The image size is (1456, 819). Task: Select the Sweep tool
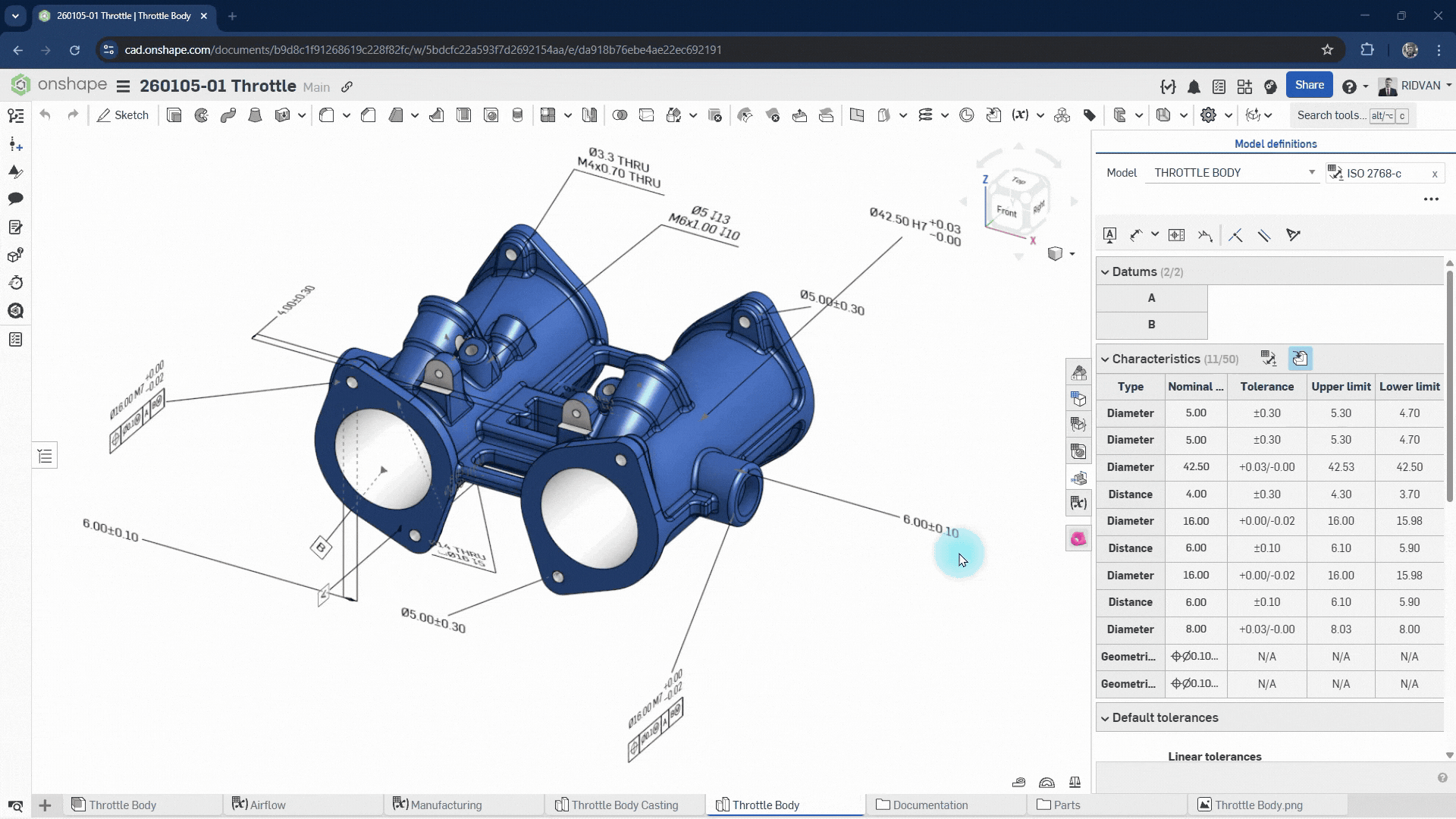pos(227,115)
